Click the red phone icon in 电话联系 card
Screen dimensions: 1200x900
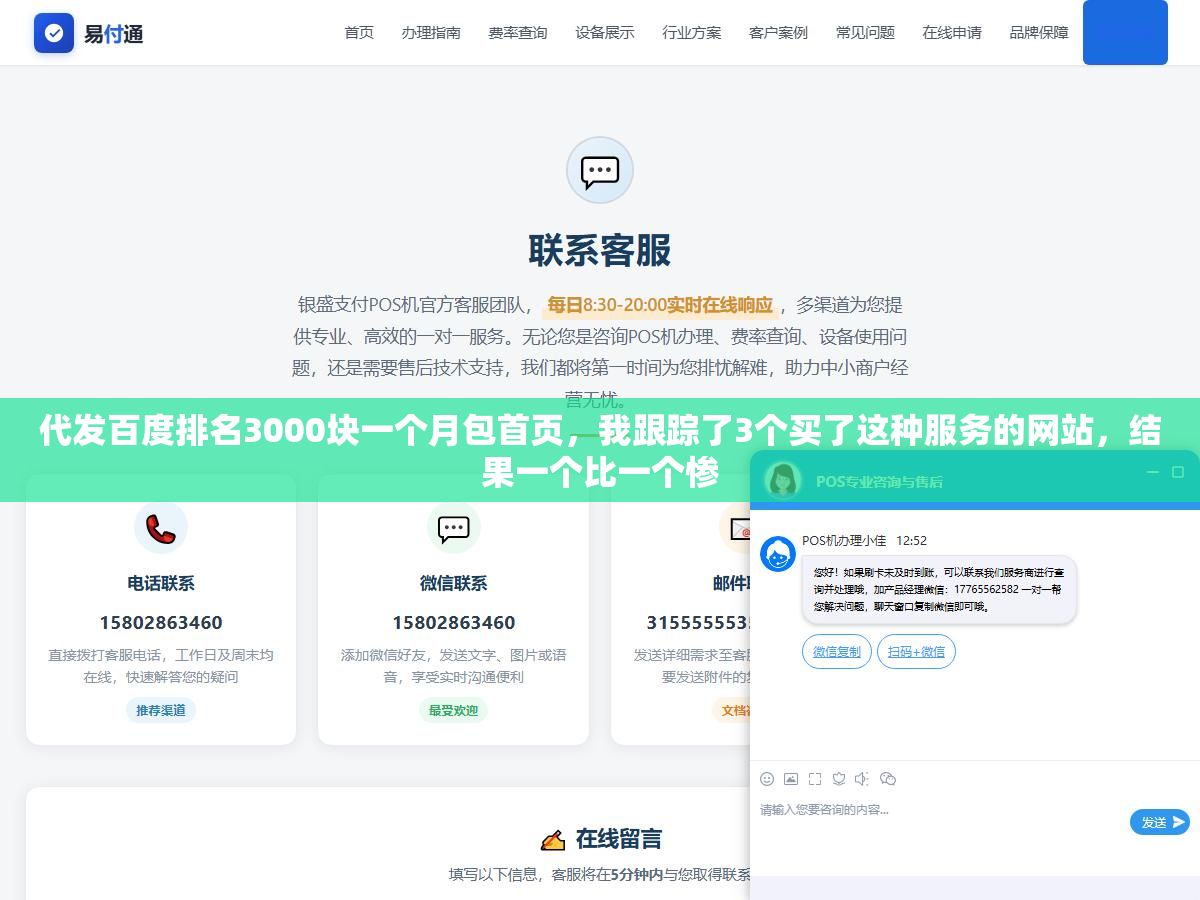tap(161, 527)
